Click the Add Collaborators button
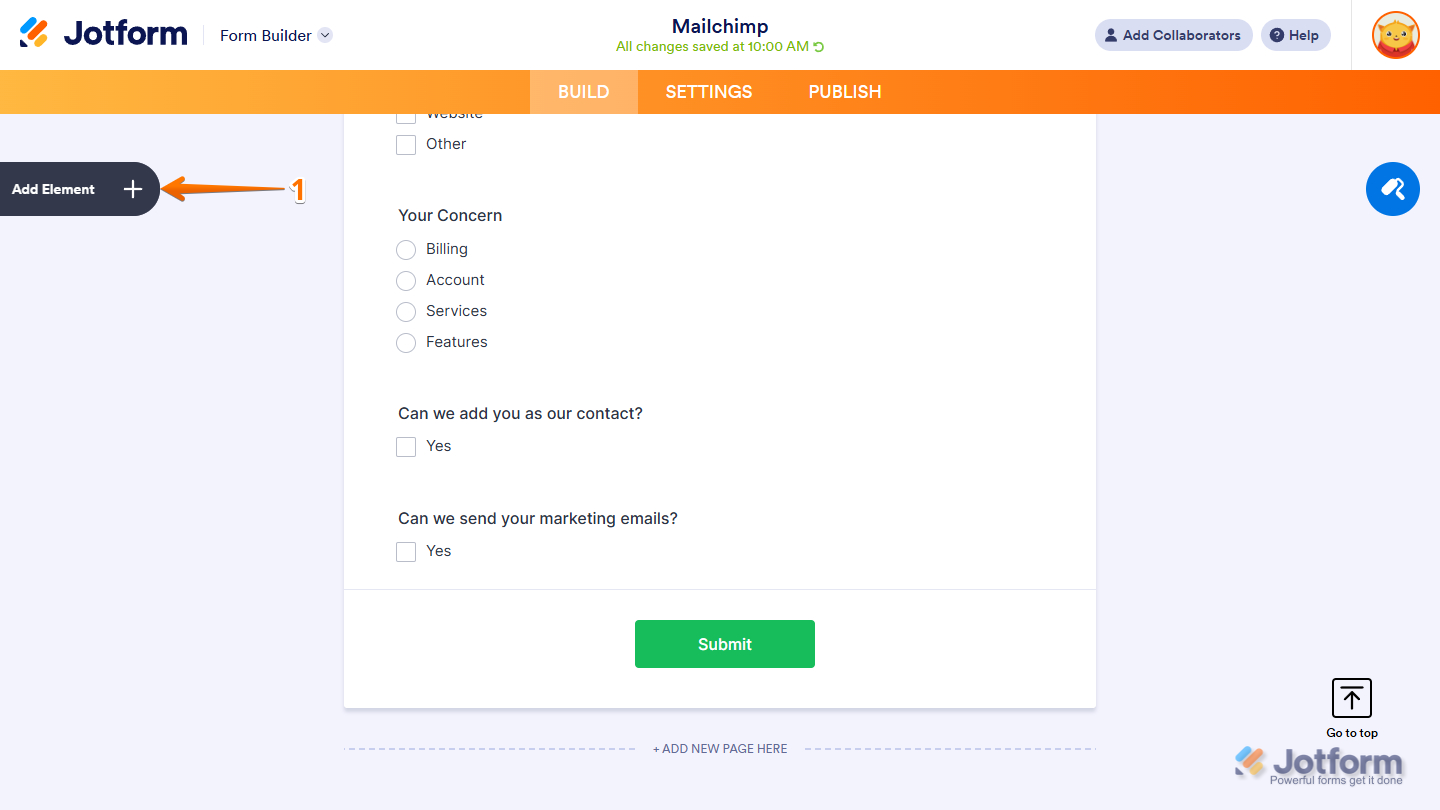Screen dimensions: 1440x810 point(1172,35)
